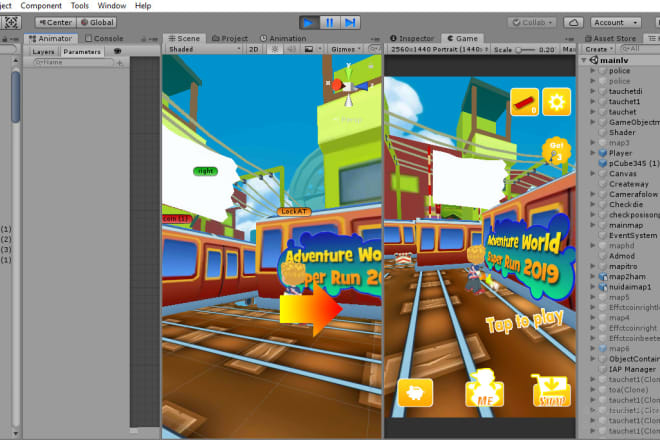
Task: Select the orange 'LockAT' label in Scene view
Action: [294, 211]
